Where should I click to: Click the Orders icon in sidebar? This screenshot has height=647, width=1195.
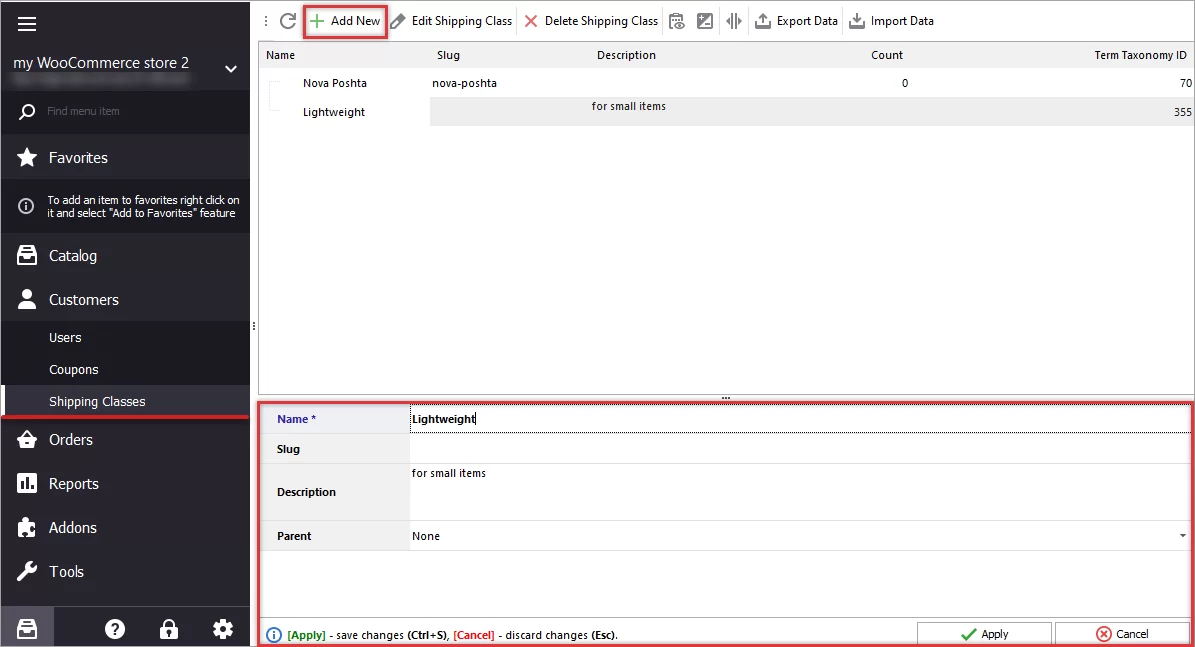pos(27,439)
